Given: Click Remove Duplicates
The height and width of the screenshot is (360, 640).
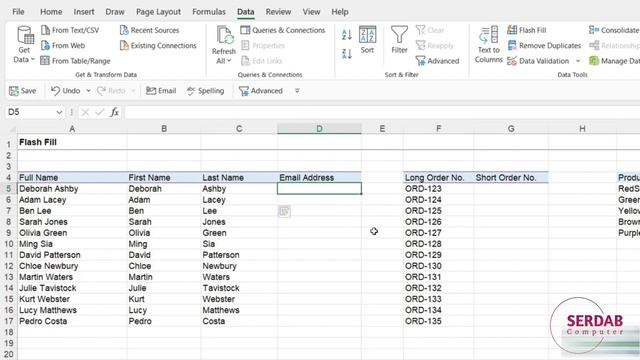Looking at the screenshot, I should click(544, 45).
